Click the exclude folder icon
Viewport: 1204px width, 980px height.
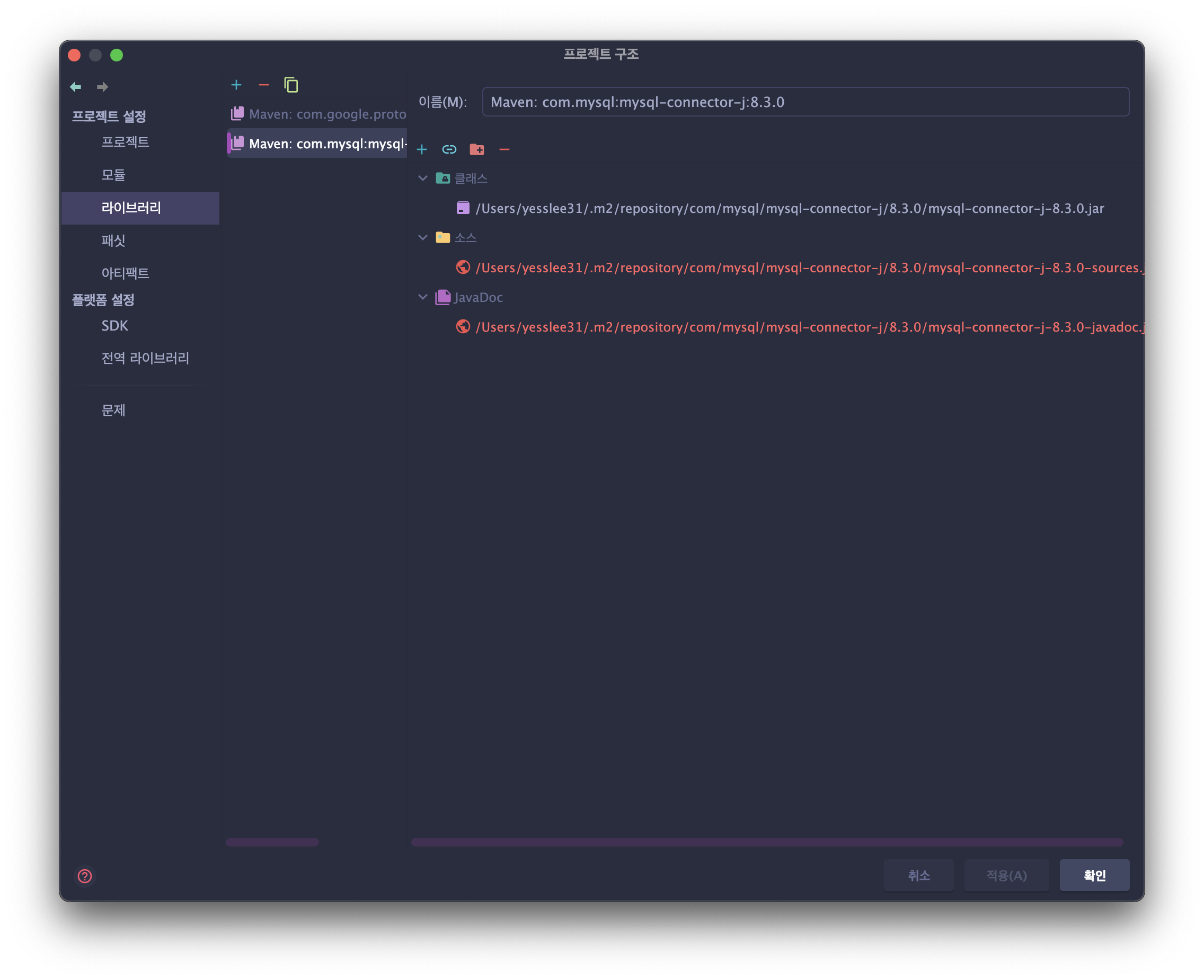(x=476, y=149)
